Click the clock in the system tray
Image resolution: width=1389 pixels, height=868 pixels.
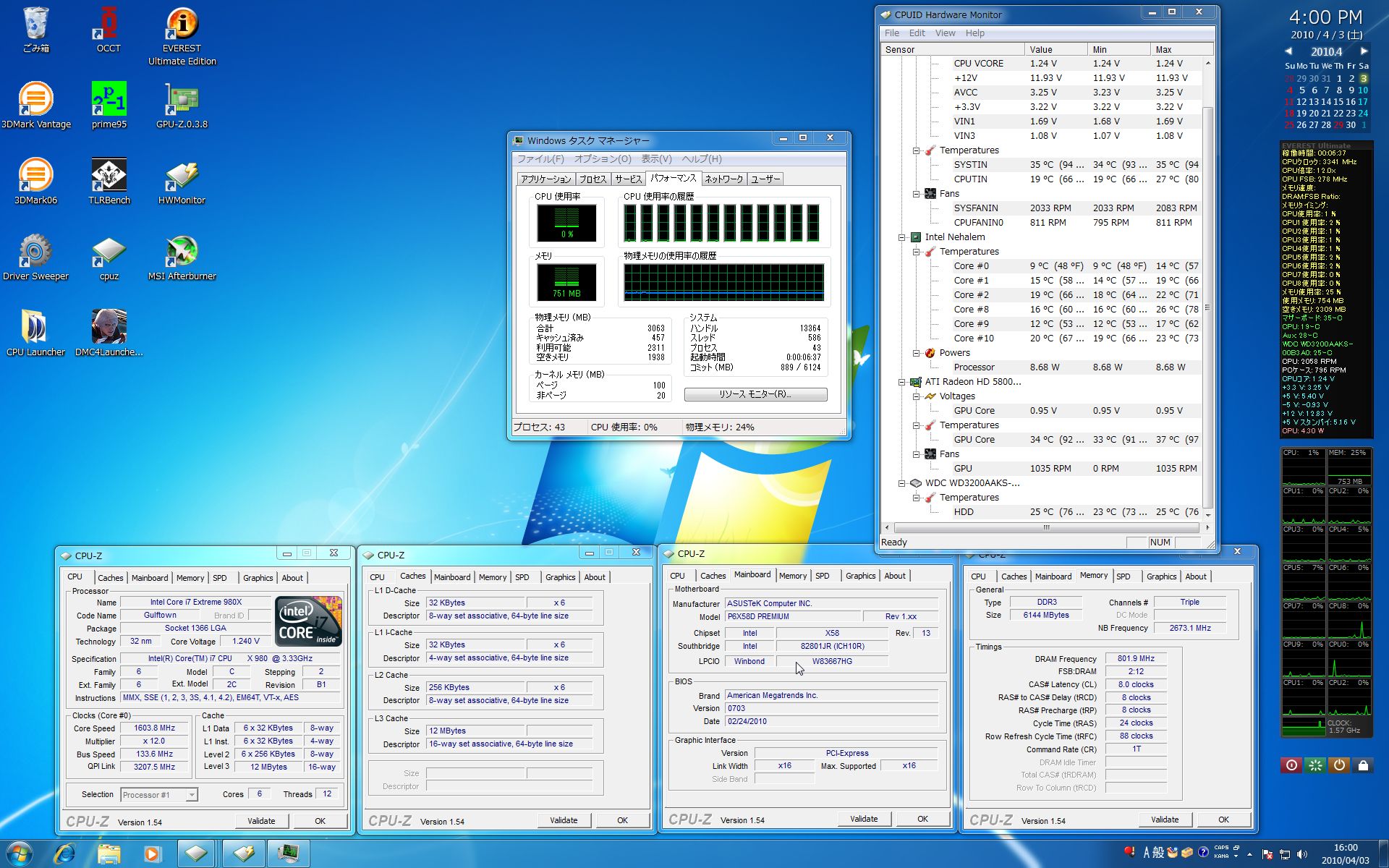pos(1345,854)
